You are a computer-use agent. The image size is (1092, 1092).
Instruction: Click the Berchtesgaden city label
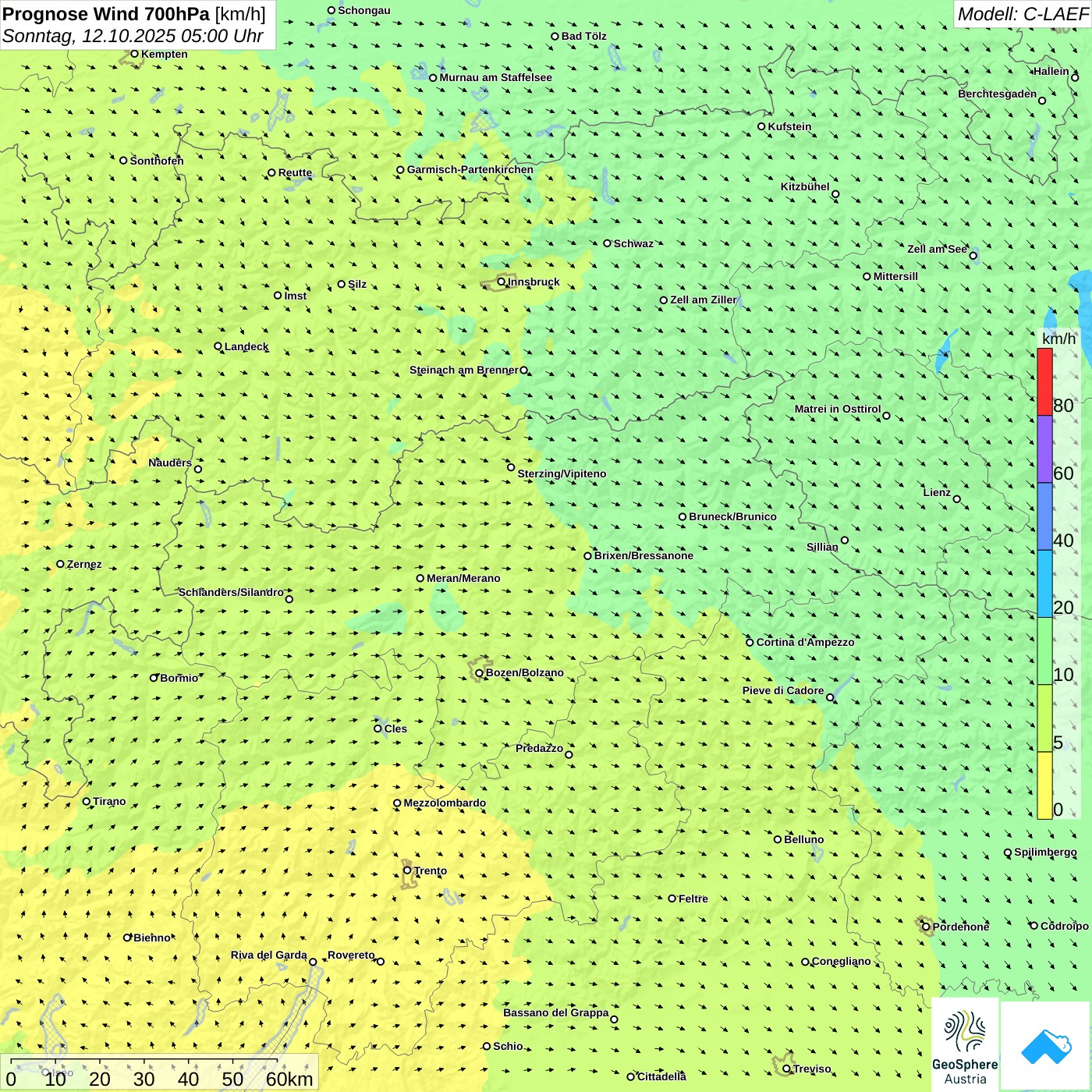(x=998, y=94)
